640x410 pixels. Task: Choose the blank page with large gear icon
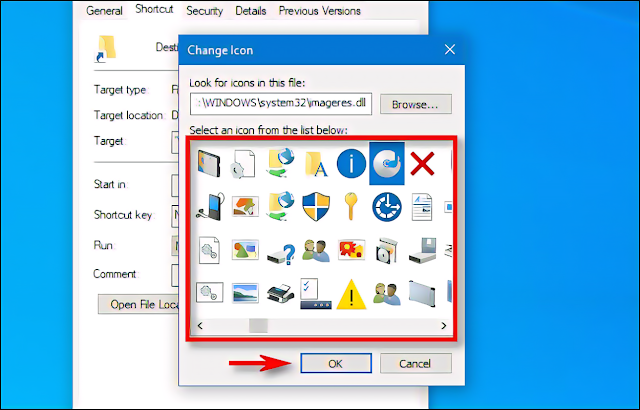[243, 164]
